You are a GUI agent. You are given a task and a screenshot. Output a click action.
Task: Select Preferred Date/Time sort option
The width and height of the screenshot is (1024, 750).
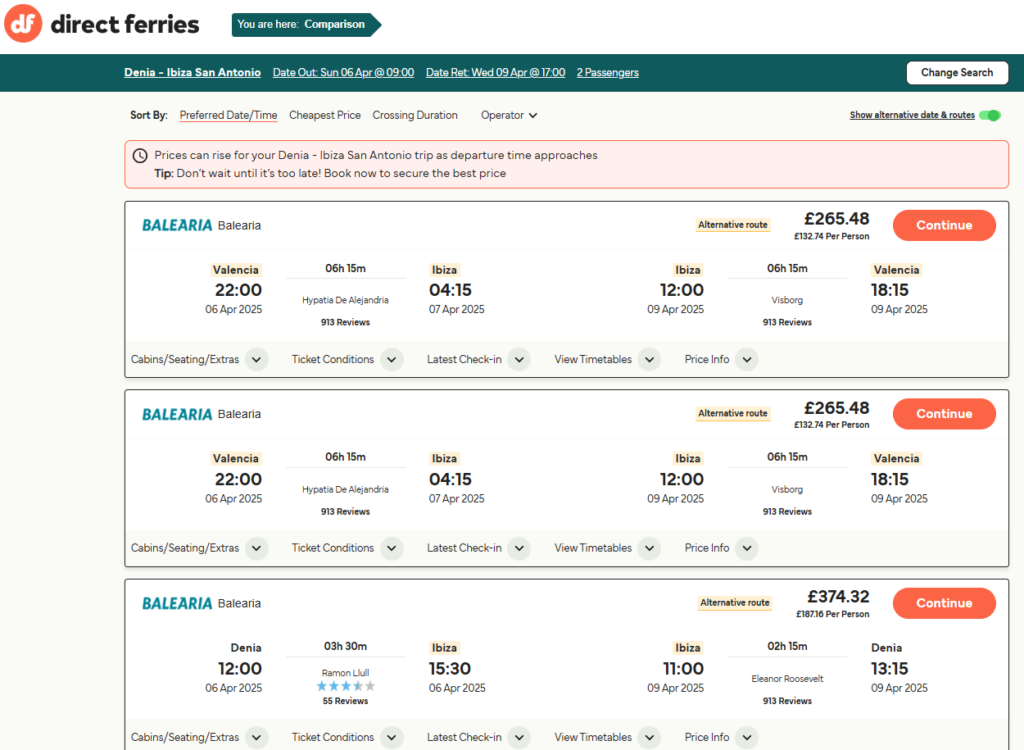point(228,115)
